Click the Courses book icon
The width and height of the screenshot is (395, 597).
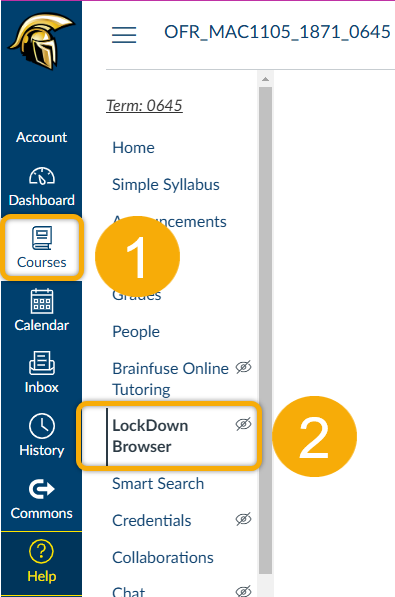42,238
